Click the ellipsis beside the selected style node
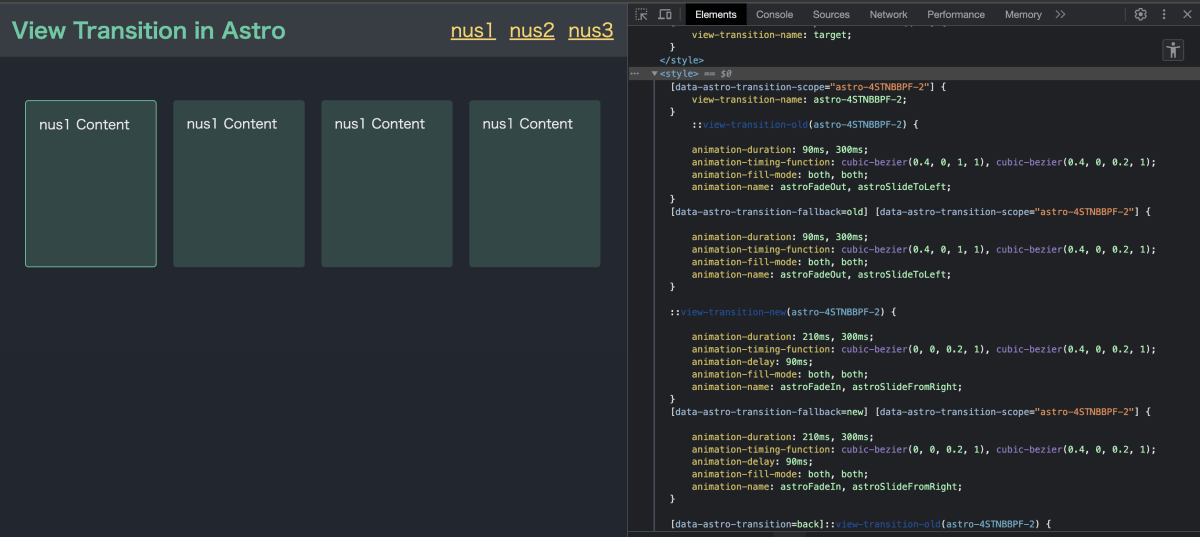The image size is (1200, 537). coord(634,74)
